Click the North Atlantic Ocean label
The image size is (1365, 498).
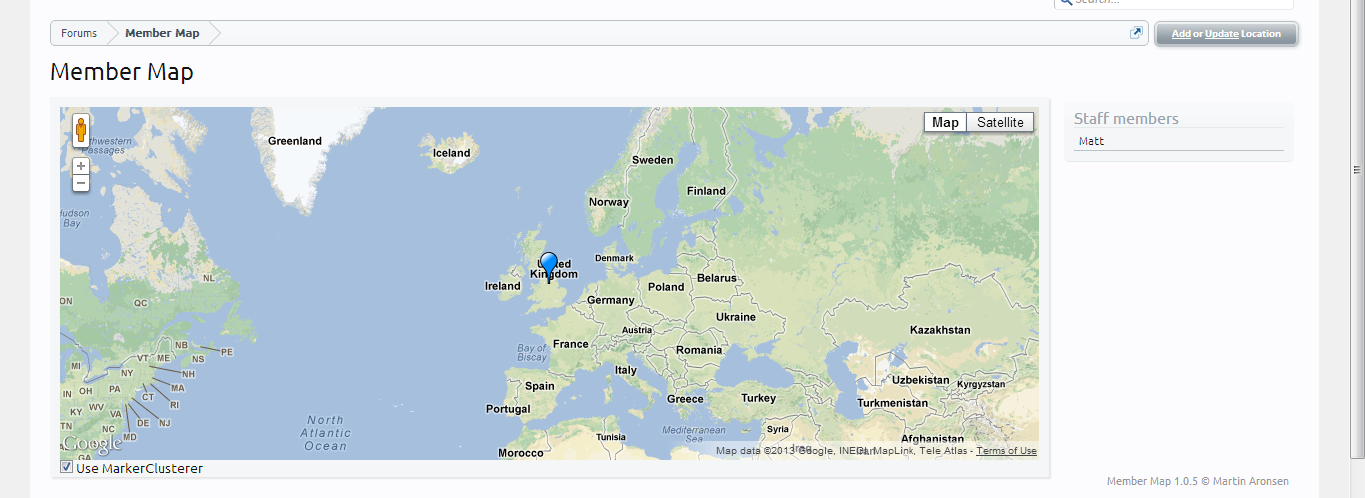point(325,433)
